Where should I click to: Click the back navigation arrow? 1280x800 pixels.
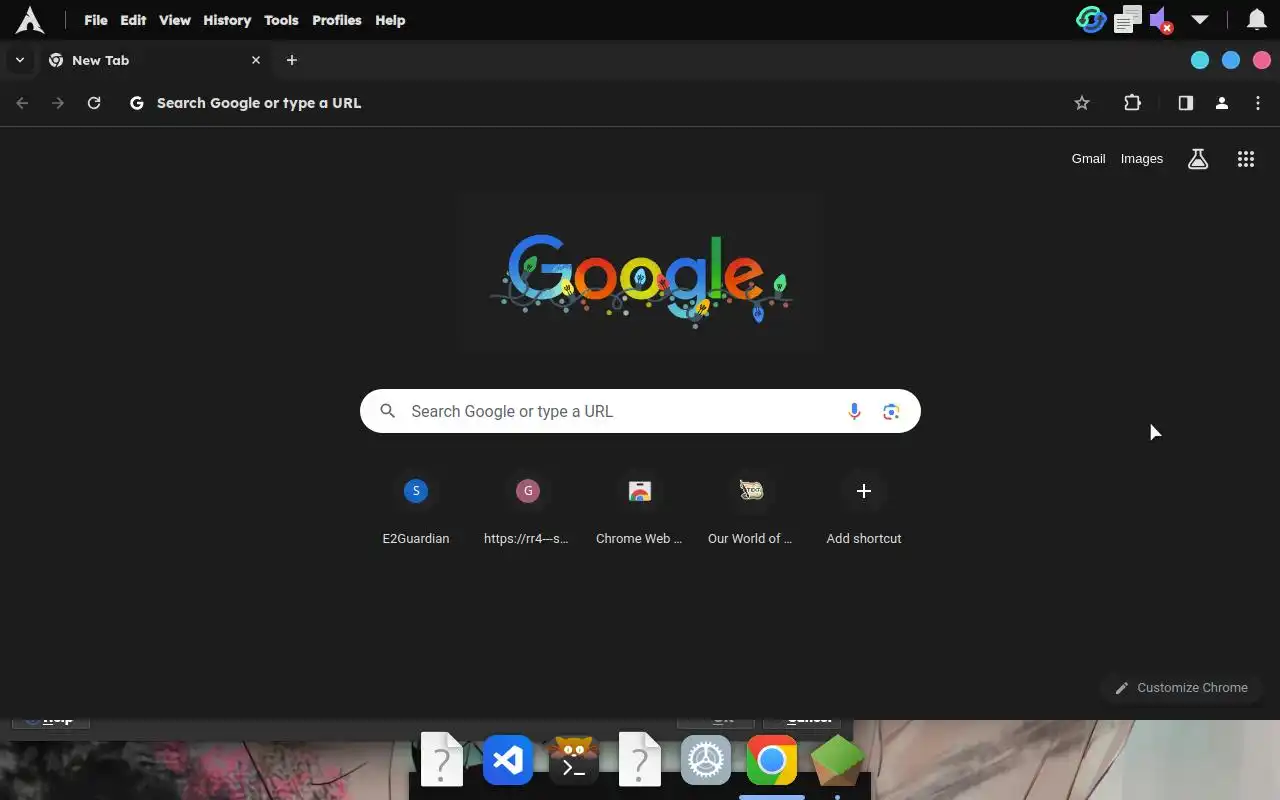[22, 103]
